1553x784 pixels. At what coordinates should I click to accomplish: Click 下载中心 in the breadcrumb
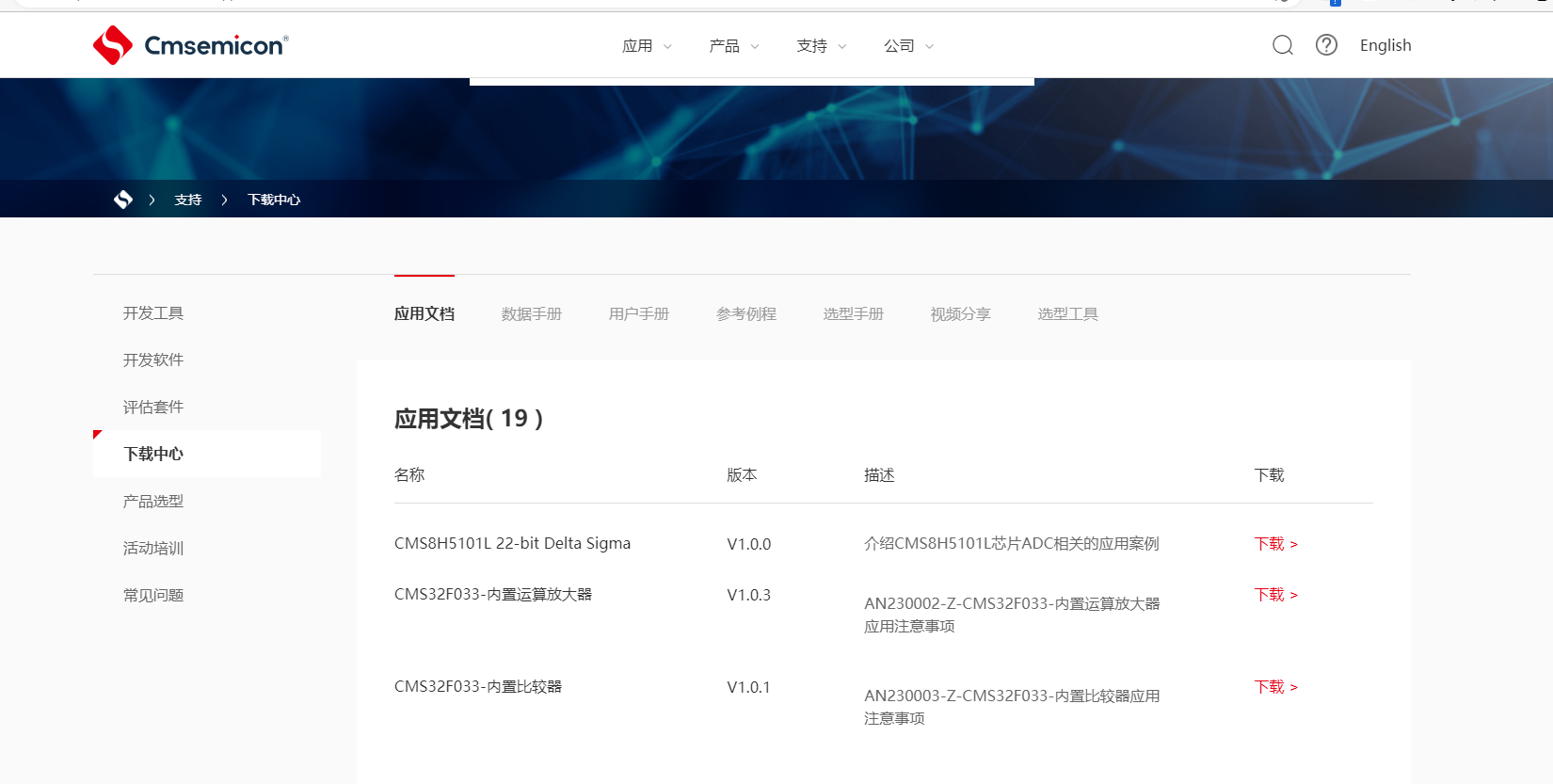coord(274,200)
